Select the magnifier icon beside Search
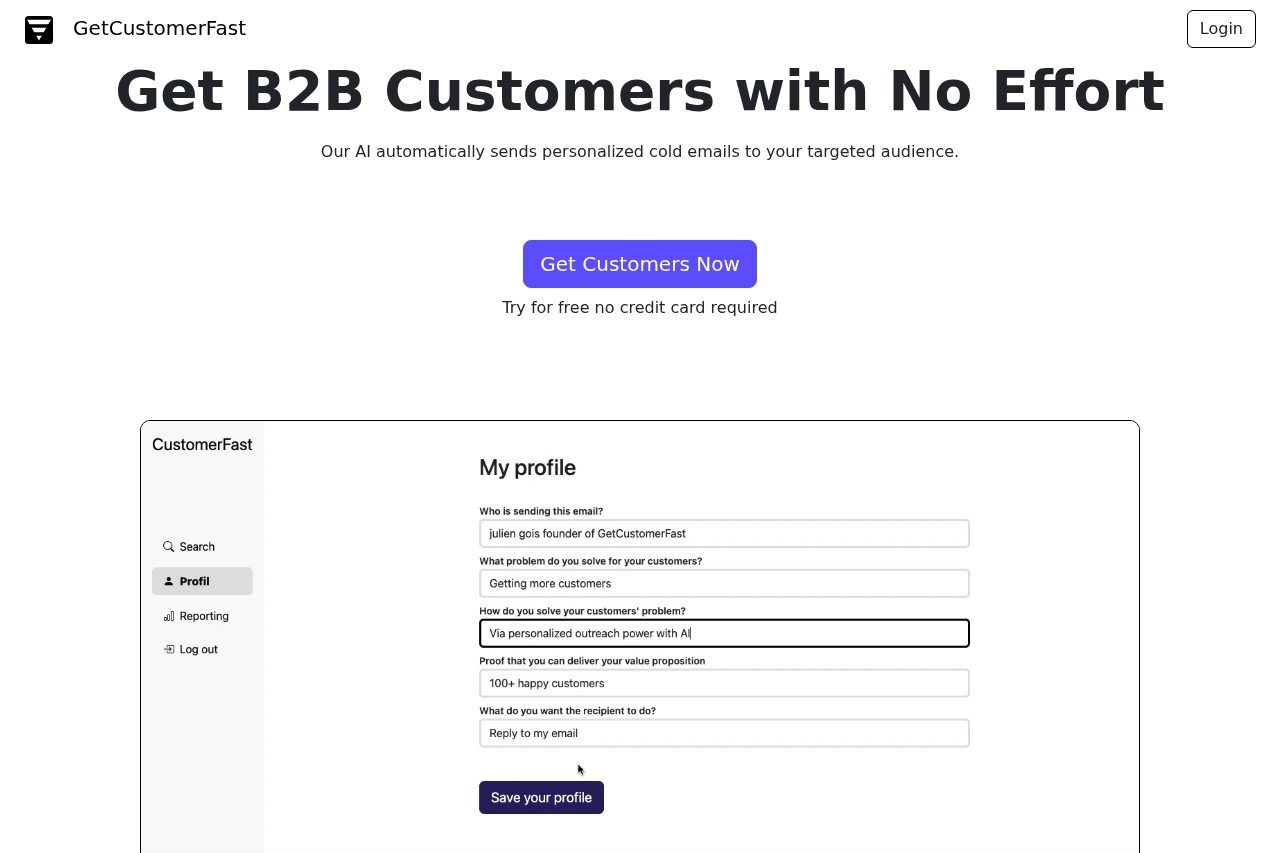The height and width of the screenshot is (853, 1280). coord(169,546)
